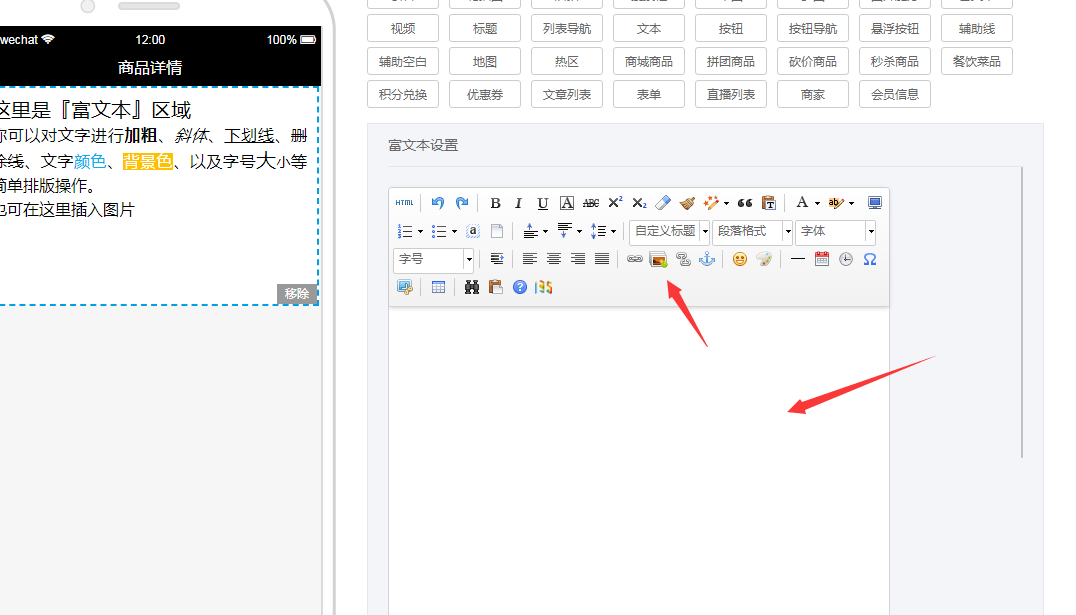This screenshot has width=1076, height=615.
Task: Open the font color picker
Action: click(802, 203)
